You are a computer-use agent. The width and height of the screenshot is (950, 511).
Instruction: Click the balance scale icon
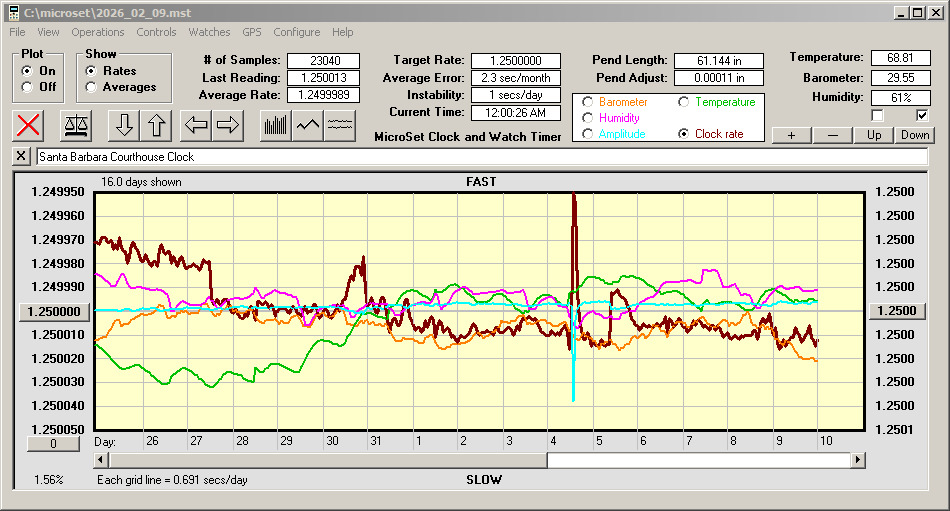click(x=76, y=125)
